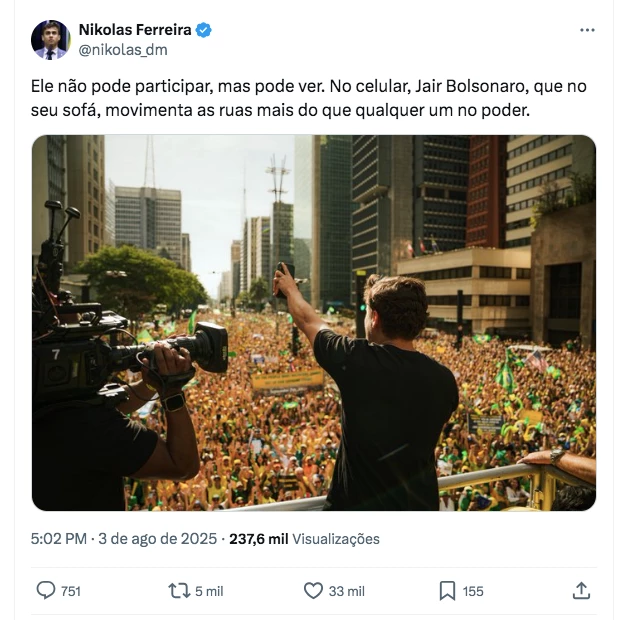Share the tweet via the upload arrow icon
Screen dimensions: 628x620
click(581, 591)
